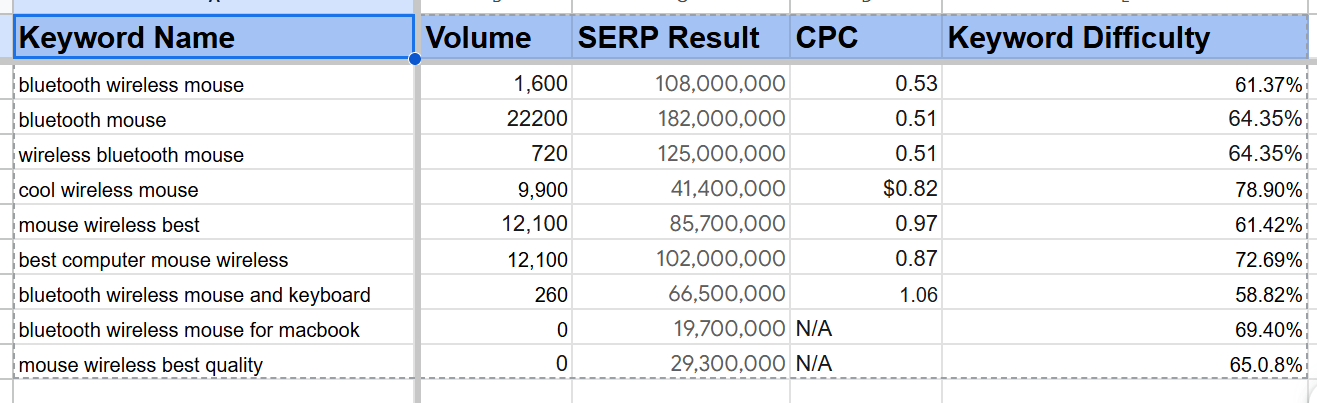Select the Keyword Difficulty header cell

tap(1124, 38)
